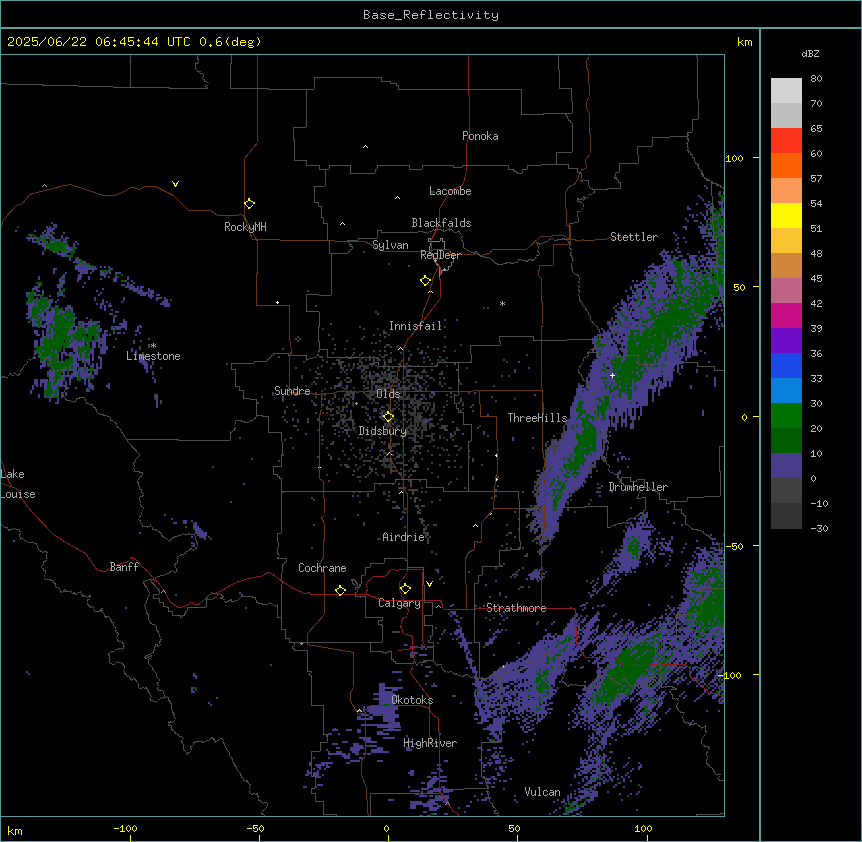Viewport: 862px width, 842px height.
Task: Click the RockyMH town label
Action: point(245,227)
